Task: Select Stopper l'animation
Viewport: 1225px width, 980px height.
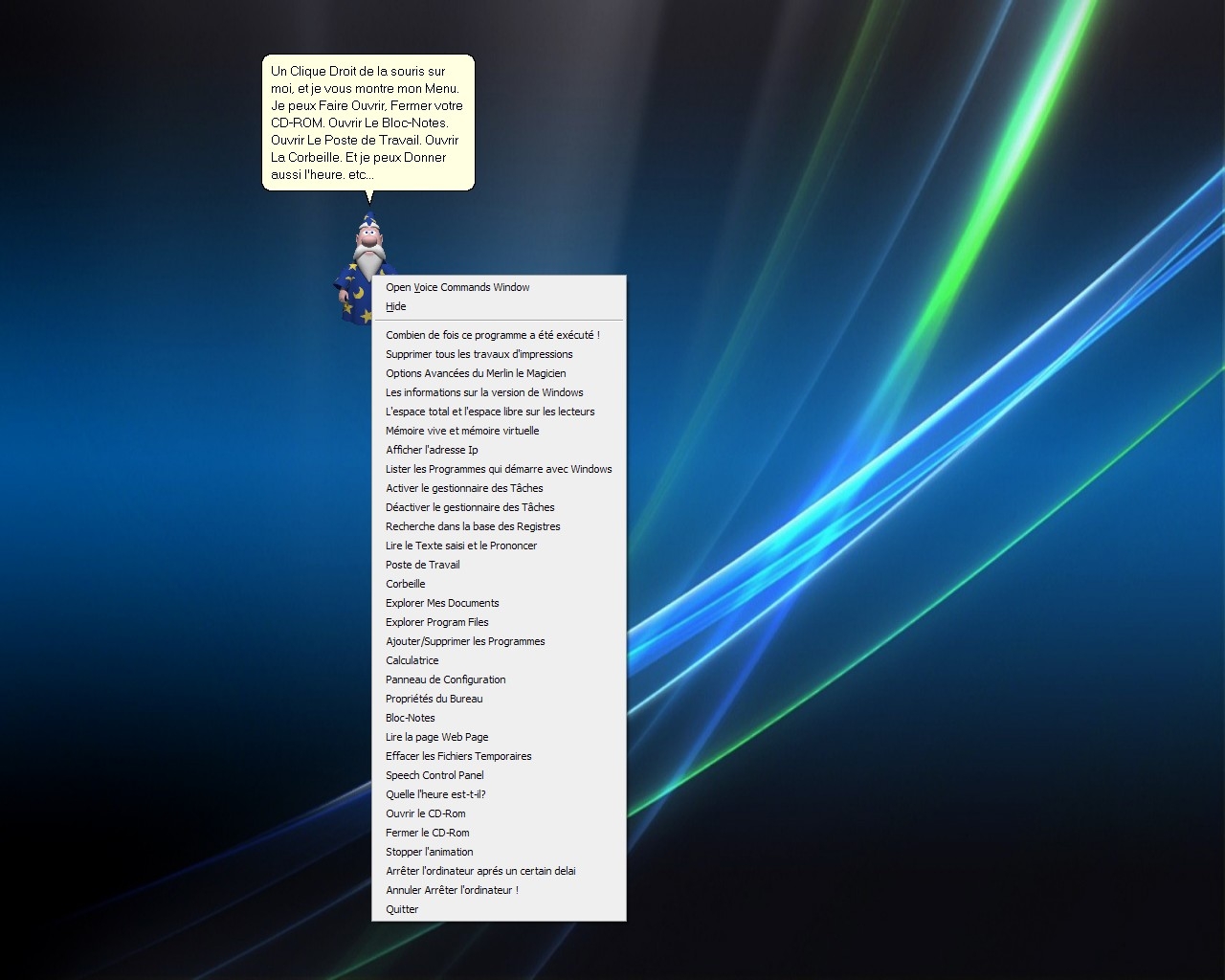Action: coord(499,852)
